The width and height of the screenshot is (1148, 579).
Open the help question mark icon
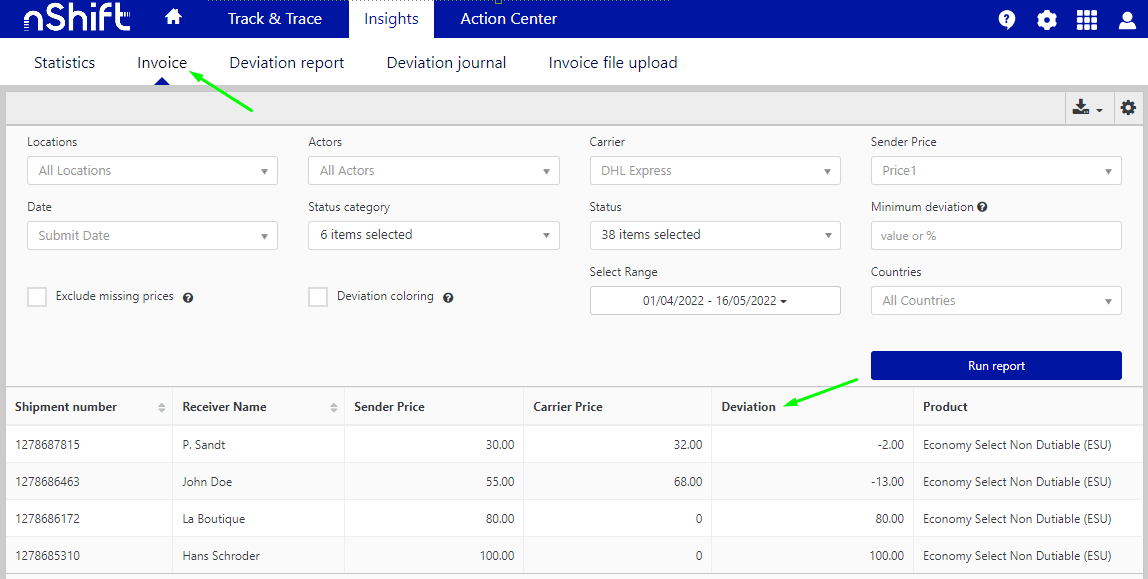[x=1007, y=20]
